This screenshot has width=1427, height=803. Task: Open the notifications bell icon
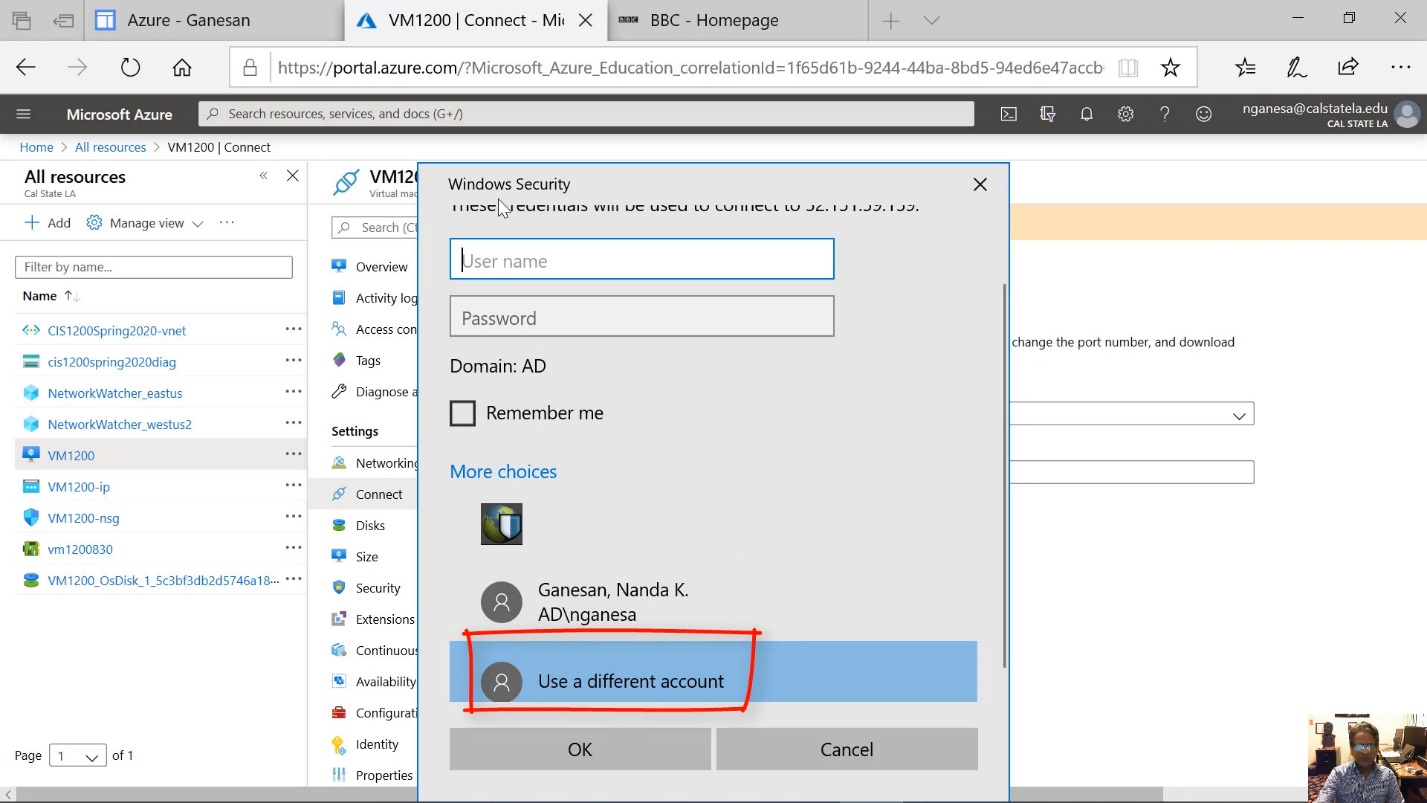tap(1086, 114)
